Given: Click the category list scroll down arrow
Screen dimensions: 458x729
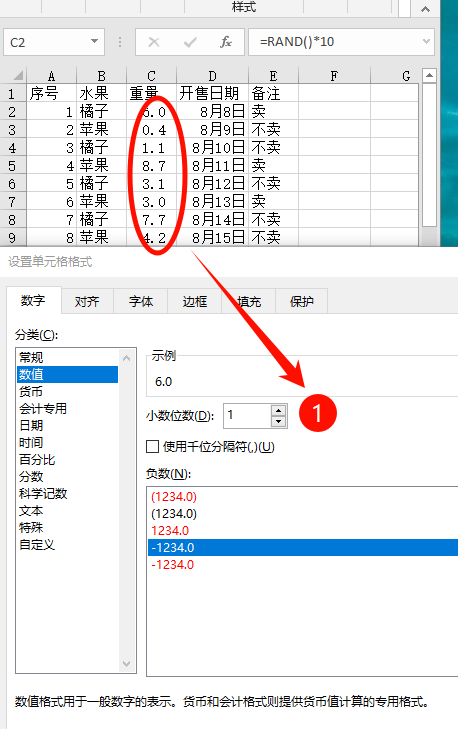Looking at the screenshot, I should click(x=126, y=664).
